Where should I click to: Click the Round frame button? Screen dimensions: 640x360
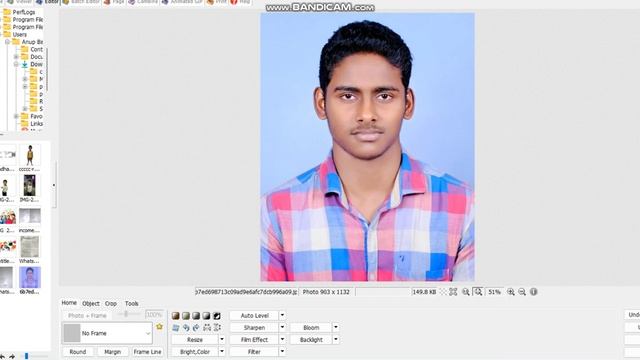(x=78, y=351)
